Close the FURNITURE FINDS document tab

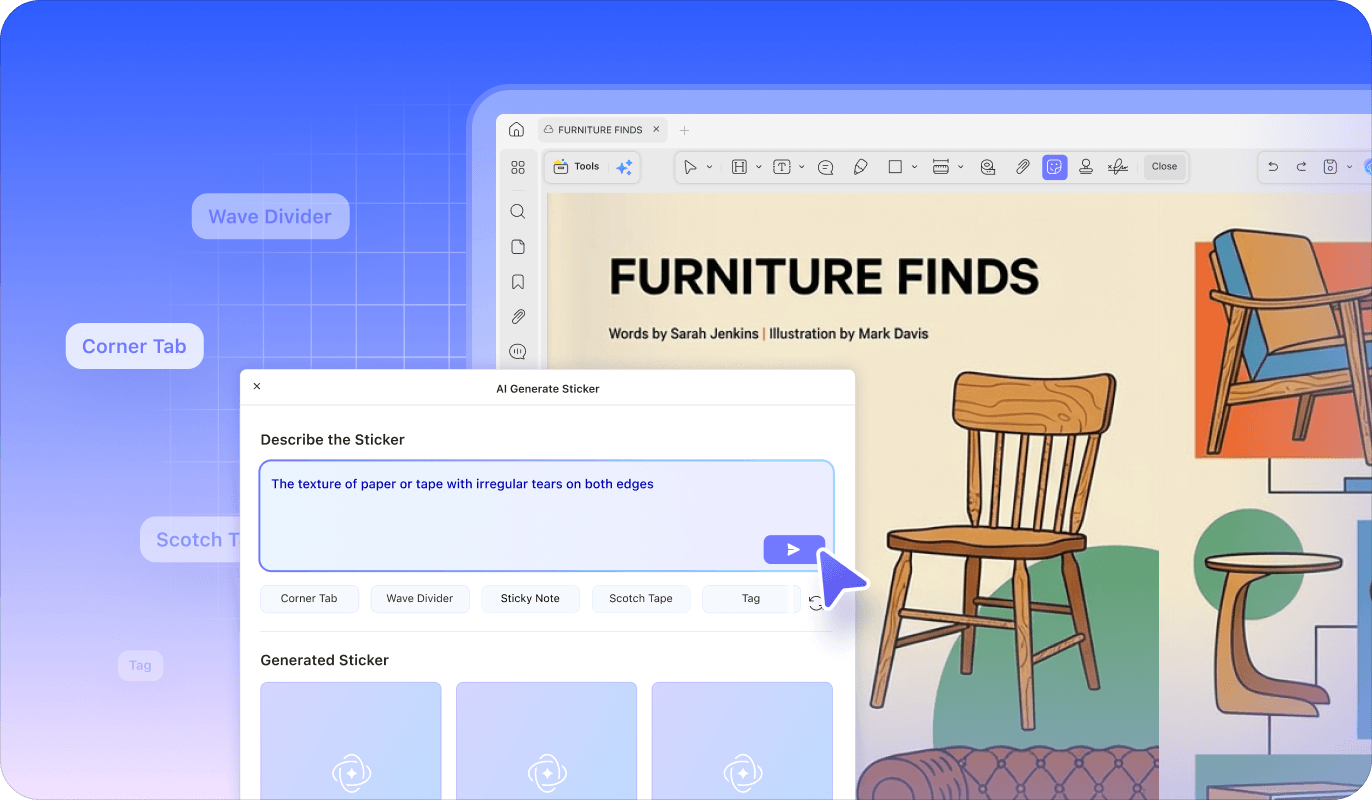coord(656,130)
